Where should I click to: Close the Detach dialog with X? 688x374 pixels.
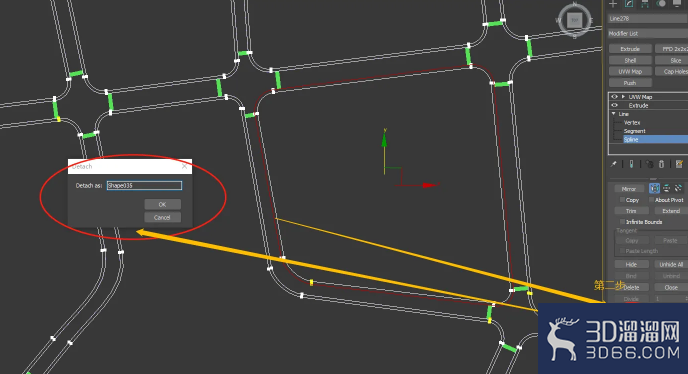pyautogui.click(x=184, y=166)
